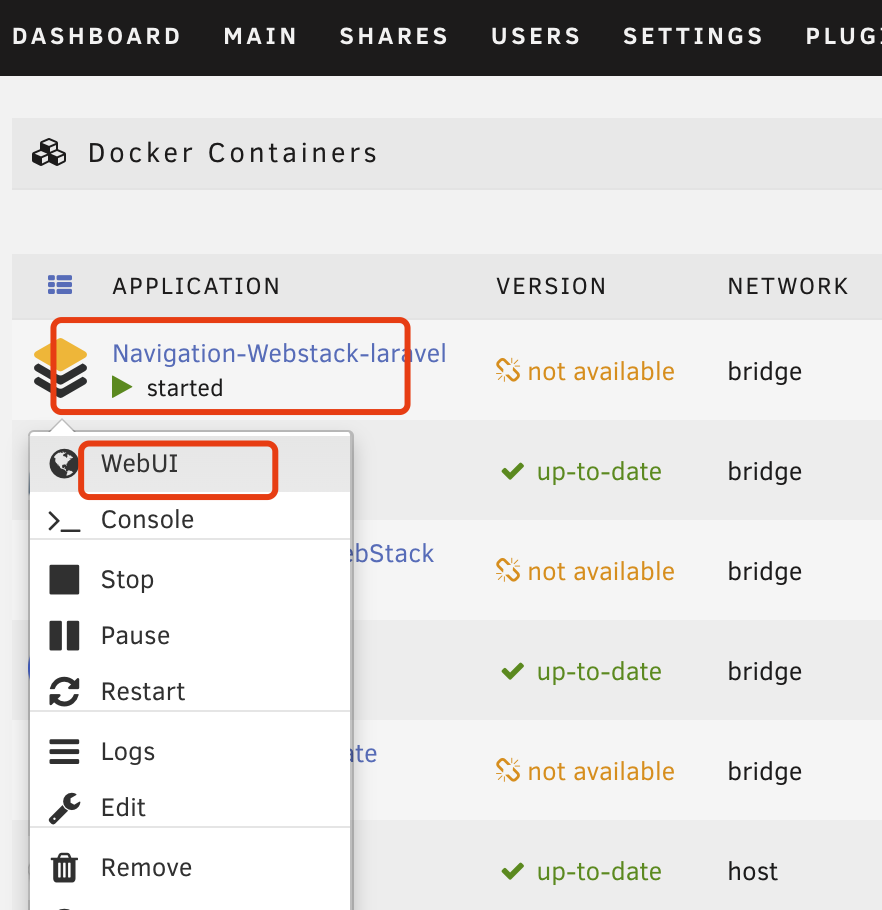The height and width of the screenshot is (910, 882).
Task: Click the Navigation-Webstack-laravel container icon
Action: coord(60,367)
